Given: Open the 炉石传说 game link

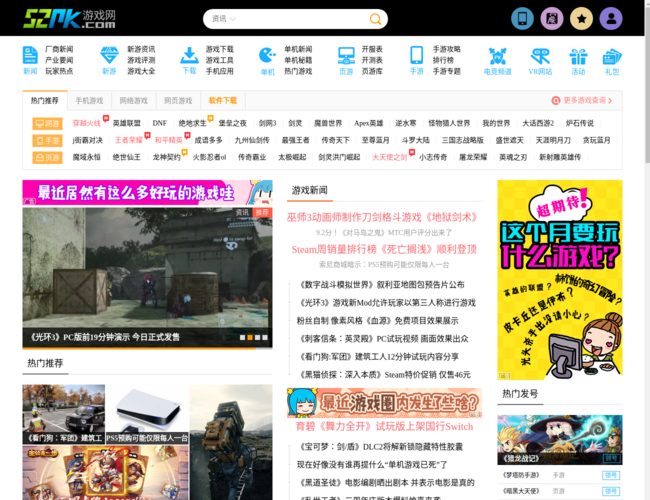Looking at the screenshot, I should pos(580,123).
